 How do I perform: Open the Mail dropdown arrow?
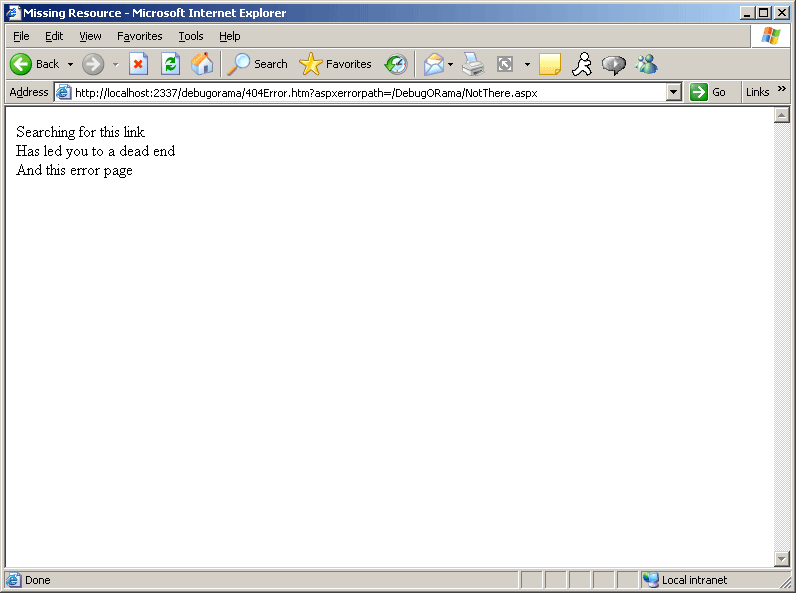[450, 64]
